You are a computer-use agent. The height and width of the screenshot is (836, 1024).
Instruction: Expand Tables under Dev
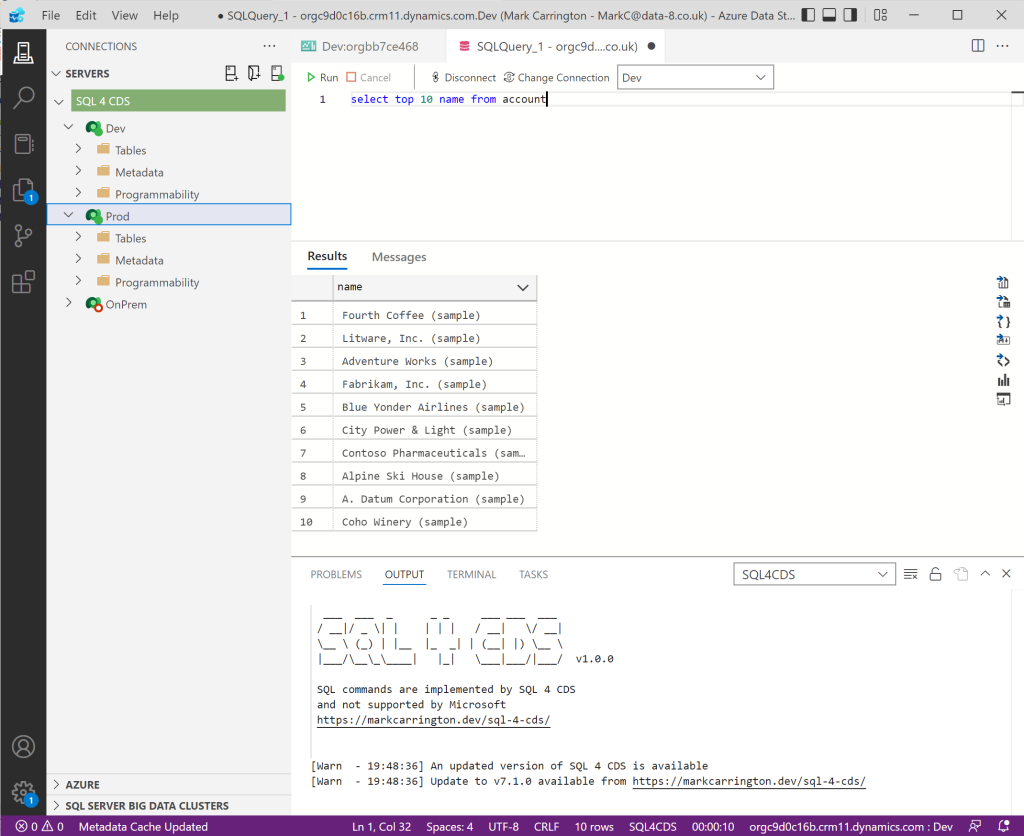click(78, 149)
